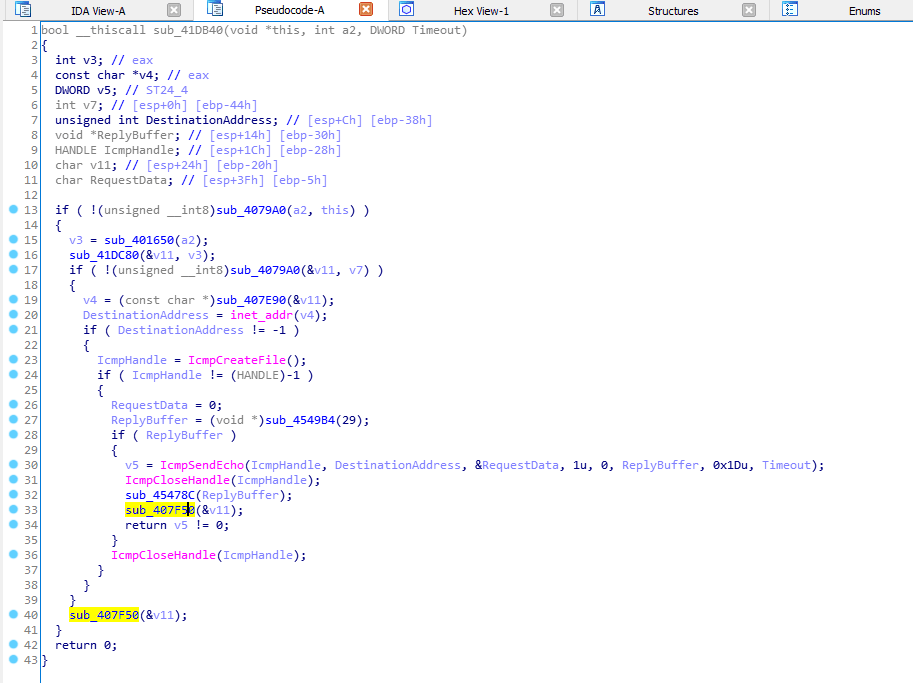
Task: Select the 'void *ReplyBuffer' declaration
Action: [x=118, y=135]
